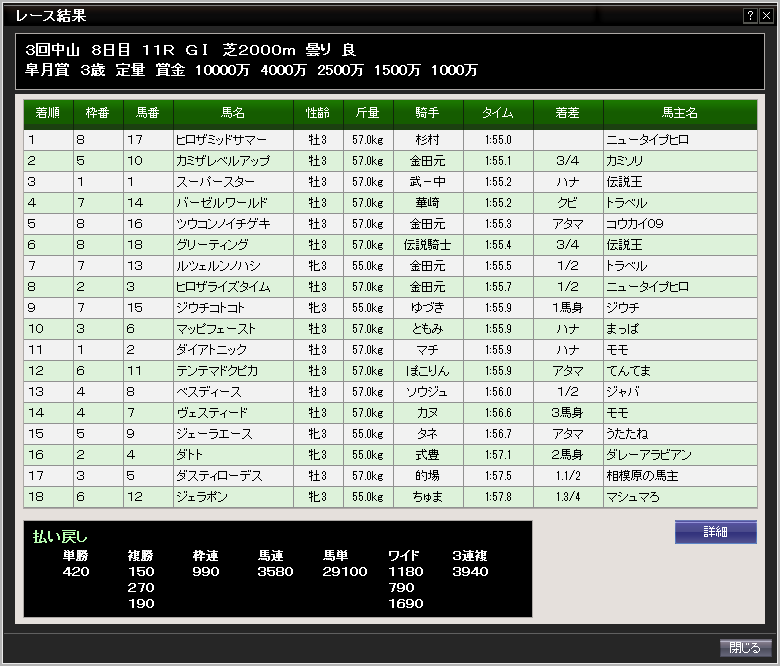Click the 払い戻し payout heading
780x666 pixels.
click(x=60, y=537)
